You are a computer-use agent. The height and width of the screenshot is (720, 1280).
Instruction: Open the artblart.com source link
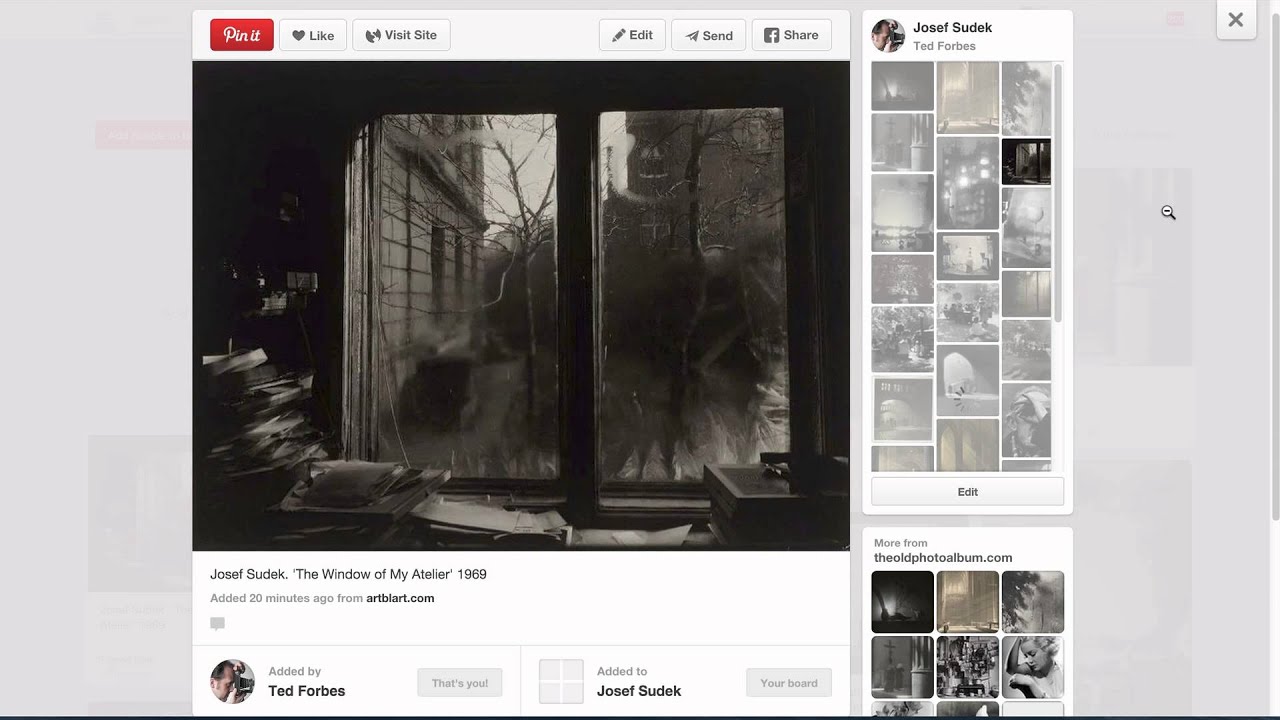click(x=400, y=598)
